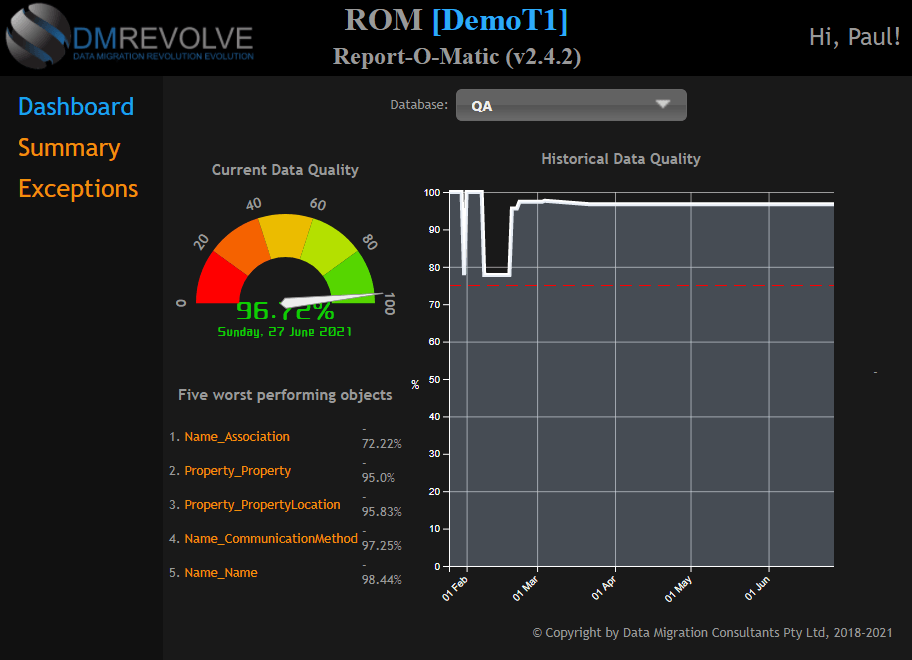Open the Name_Association object link
912x660 pixels.
click(237, 437)
